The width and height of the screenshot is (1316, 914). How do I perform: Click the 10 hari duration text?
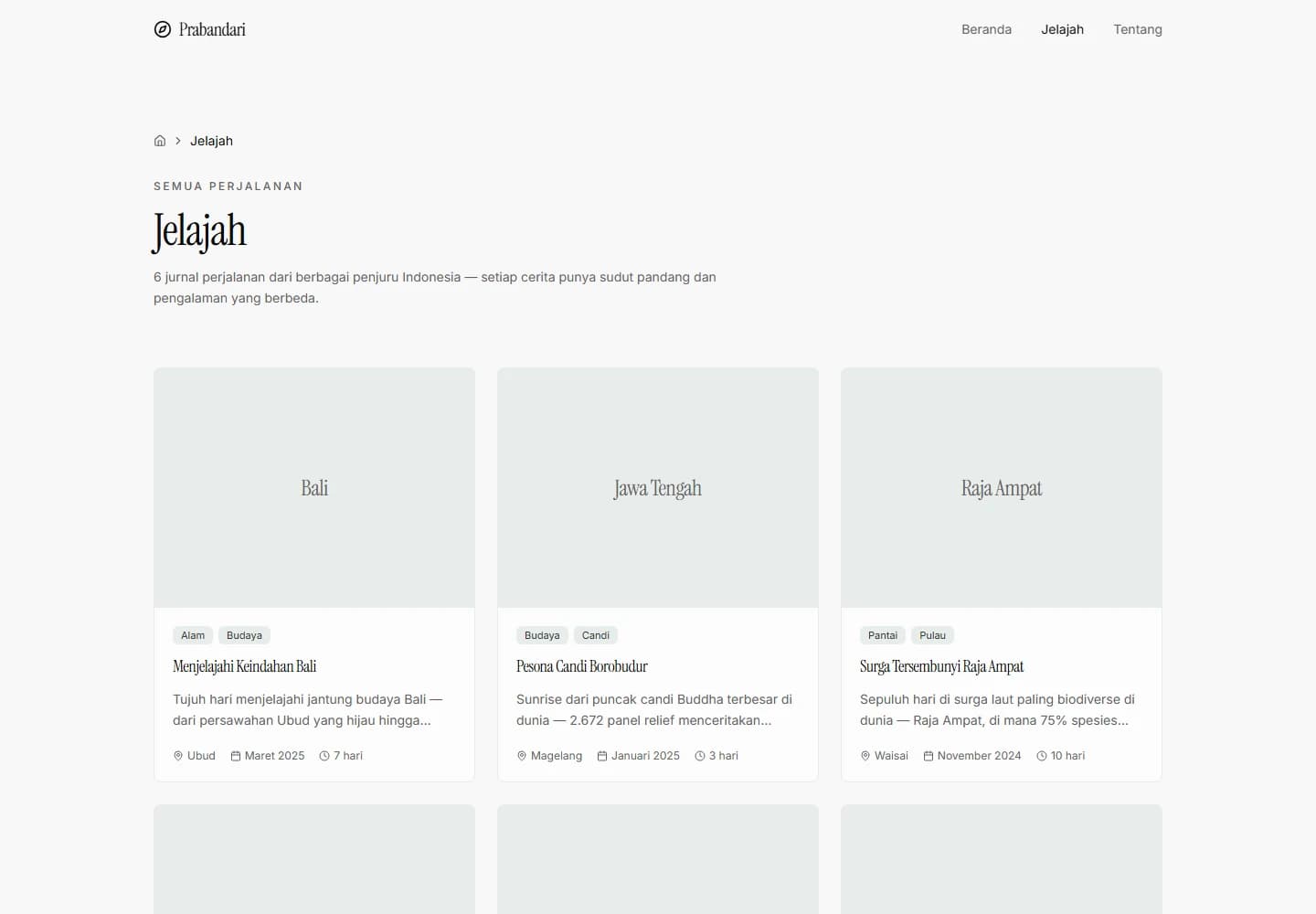tap(1067, 756)
